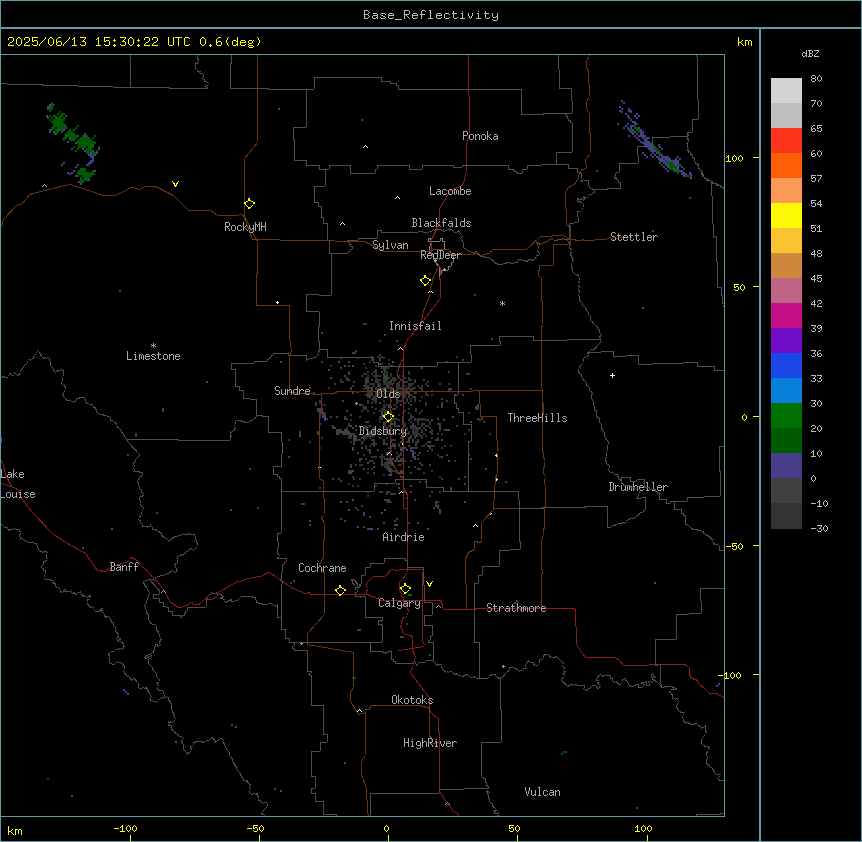Pick the magenta 42-39 dBZ legend swatch
862x842 pixels.
click(786, 315)
